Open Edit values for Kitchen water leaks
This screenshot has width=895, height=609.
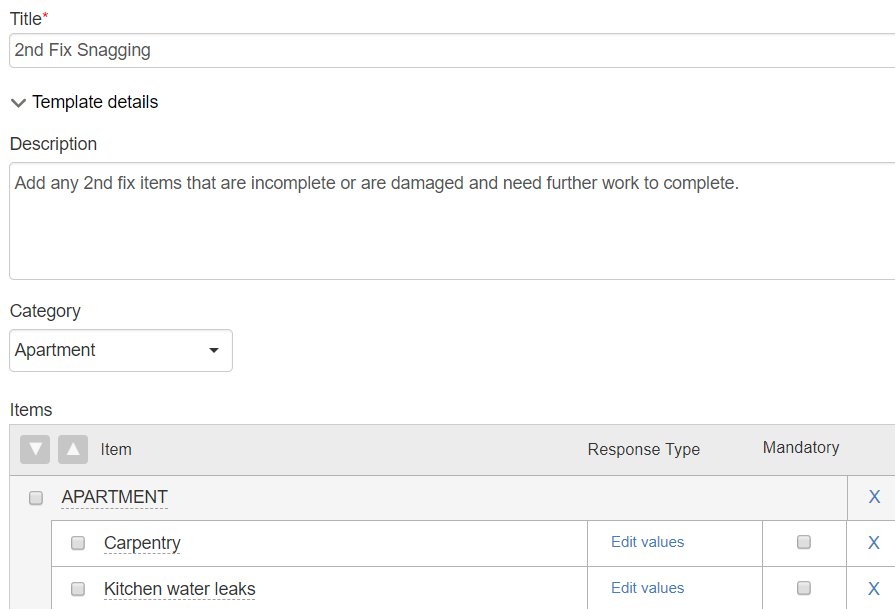tap(647, 588)
